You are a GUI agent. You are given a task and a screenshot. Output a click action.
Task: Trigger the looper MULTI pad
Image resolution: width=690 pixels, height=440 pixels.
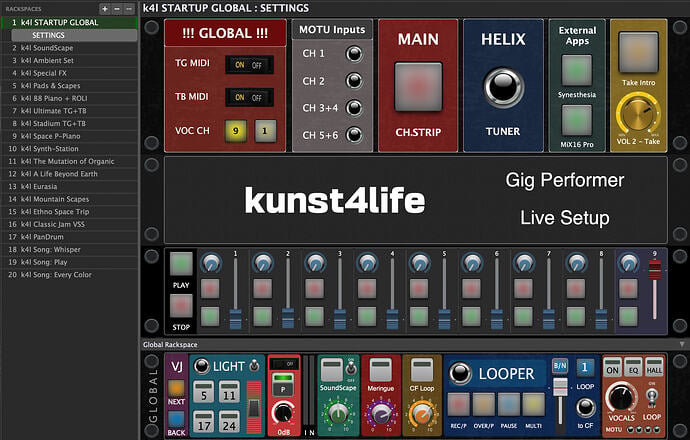pos(534,405)
